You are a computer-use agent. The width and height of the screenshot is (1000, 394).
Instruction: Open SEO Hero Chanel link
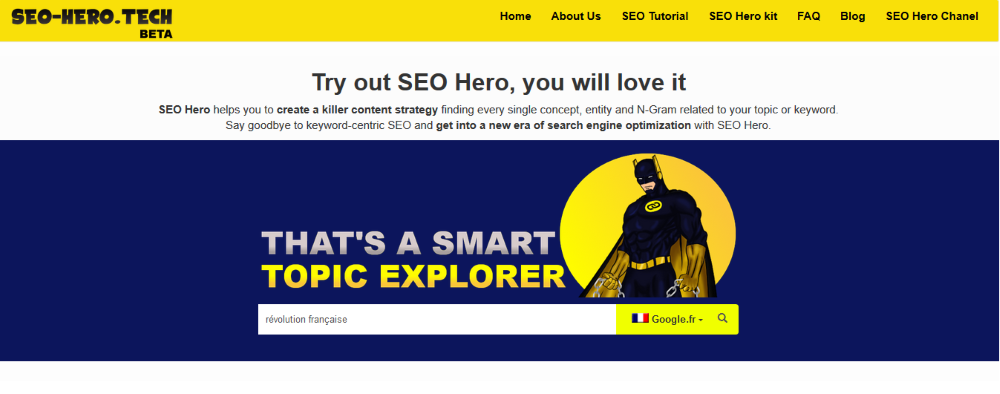pos(932,17)
